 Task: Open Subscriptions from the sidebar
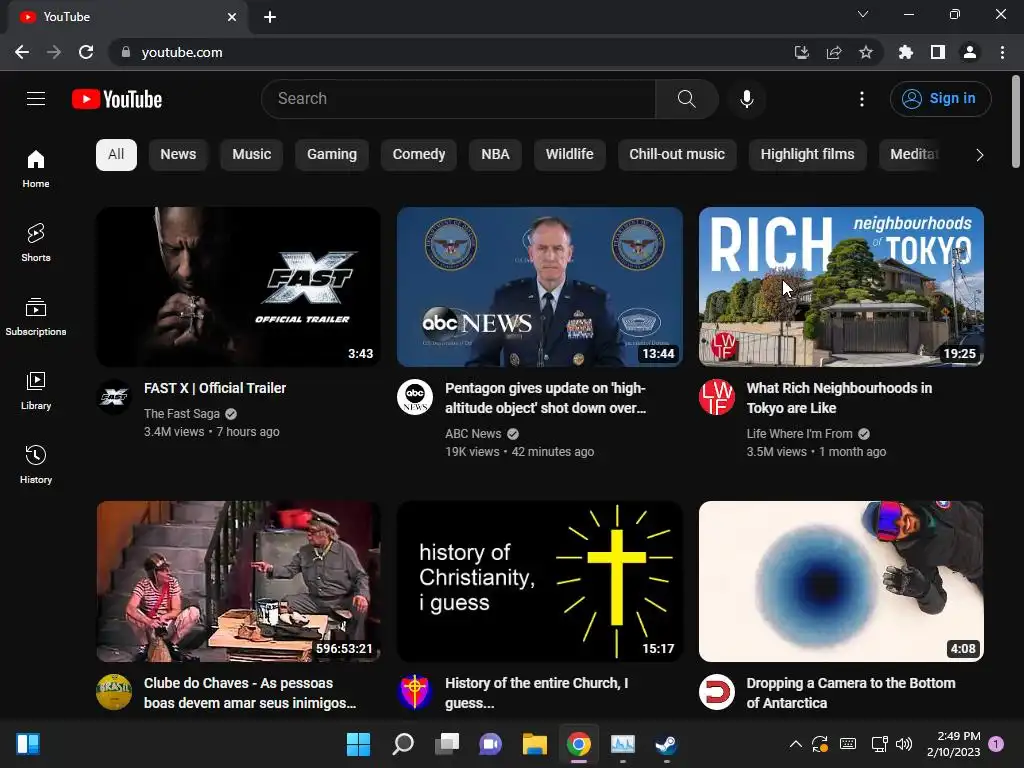[36, 316]
